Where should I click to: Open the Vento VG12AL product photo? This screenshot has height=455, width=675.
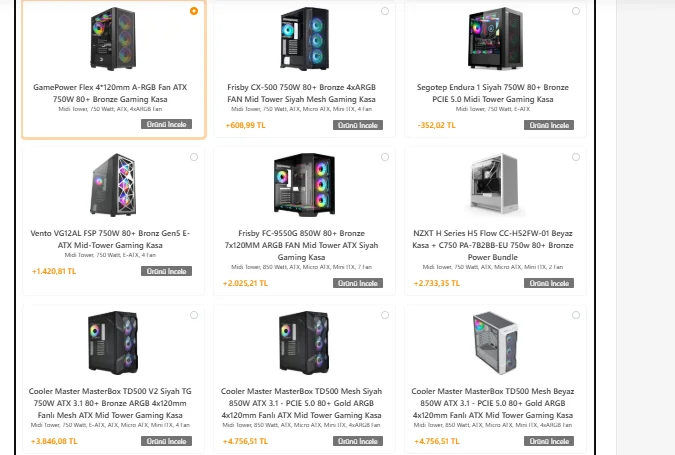pyautogui.click(x=113, y=186)
